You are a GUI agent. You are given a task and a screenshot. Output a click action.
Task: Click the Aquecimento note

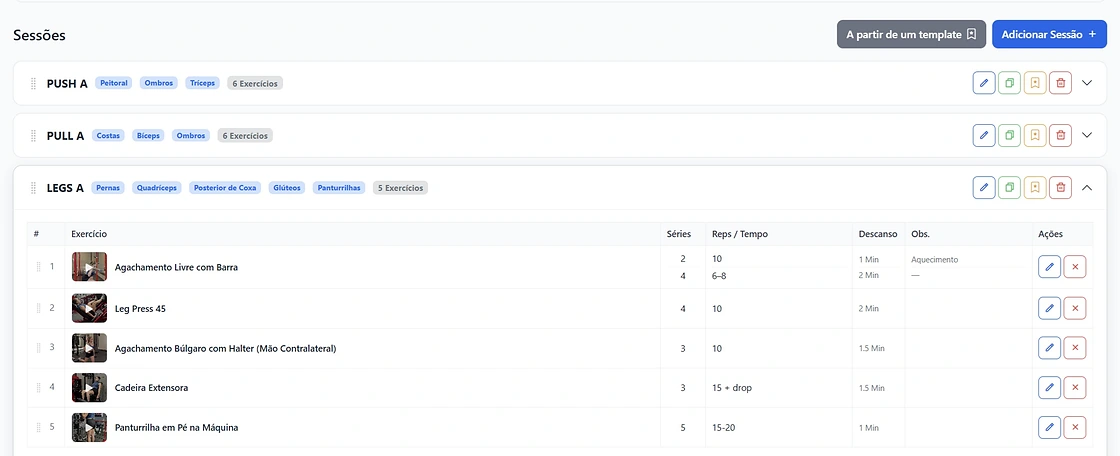(934, 259)
